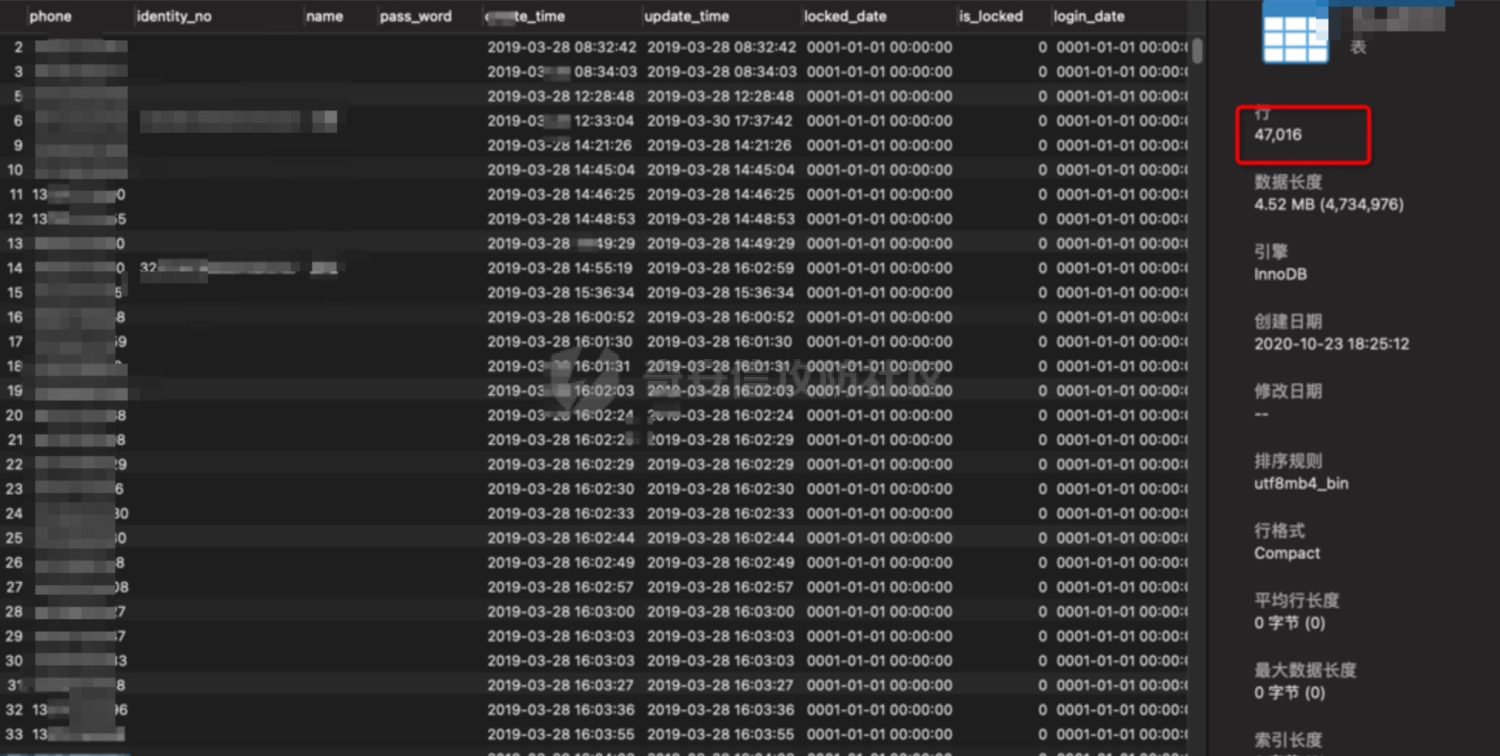Click create_time cell 2019-03-28 14:45:04 in row 10
This screenshot has width=1500, height=756.
561,170
